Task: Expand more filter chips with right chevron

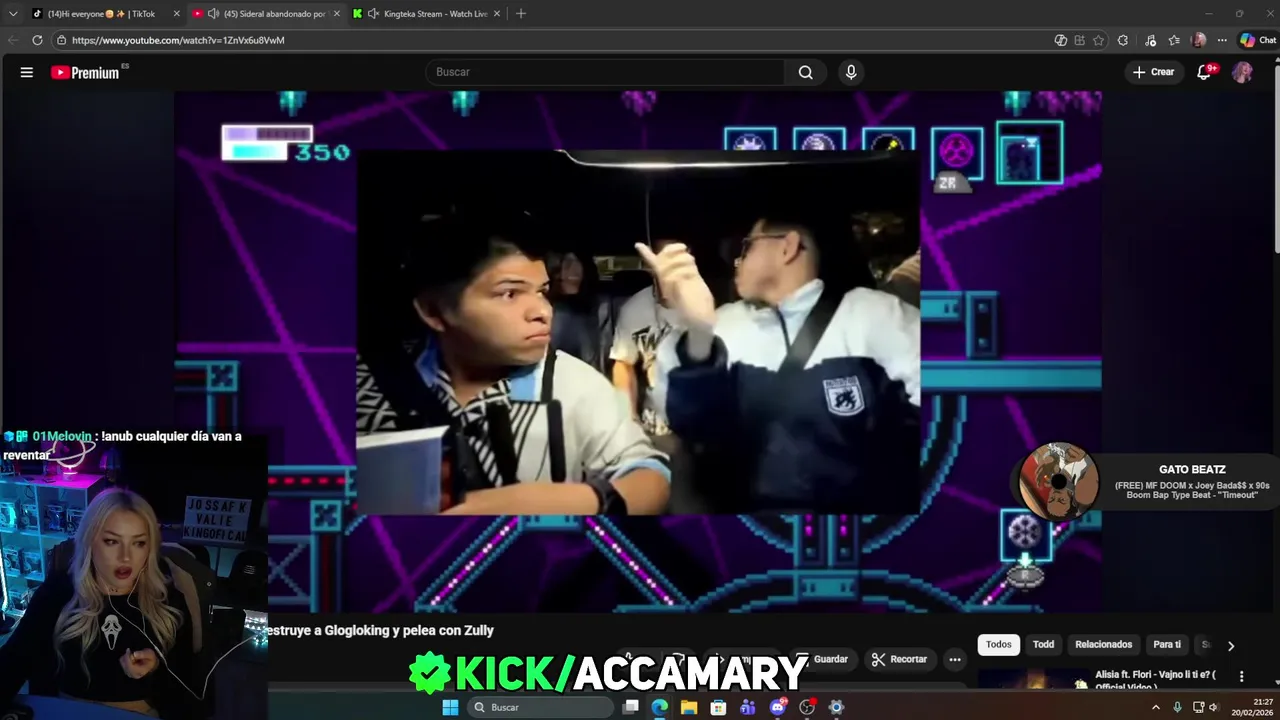Action: coord(1231,646)
